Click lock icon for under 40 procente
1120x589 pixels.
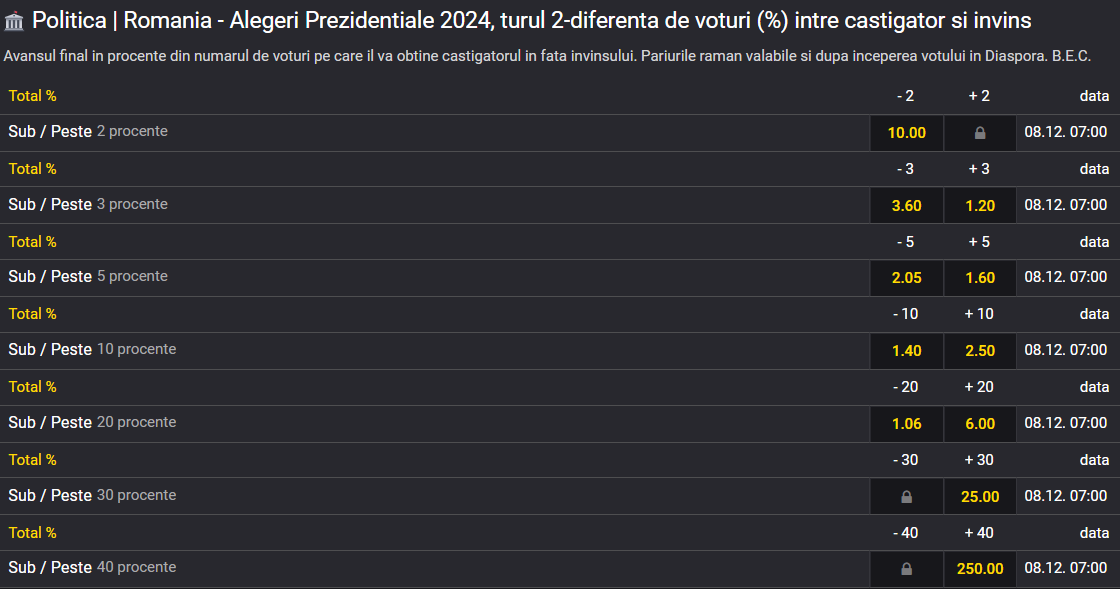point(906,569)
